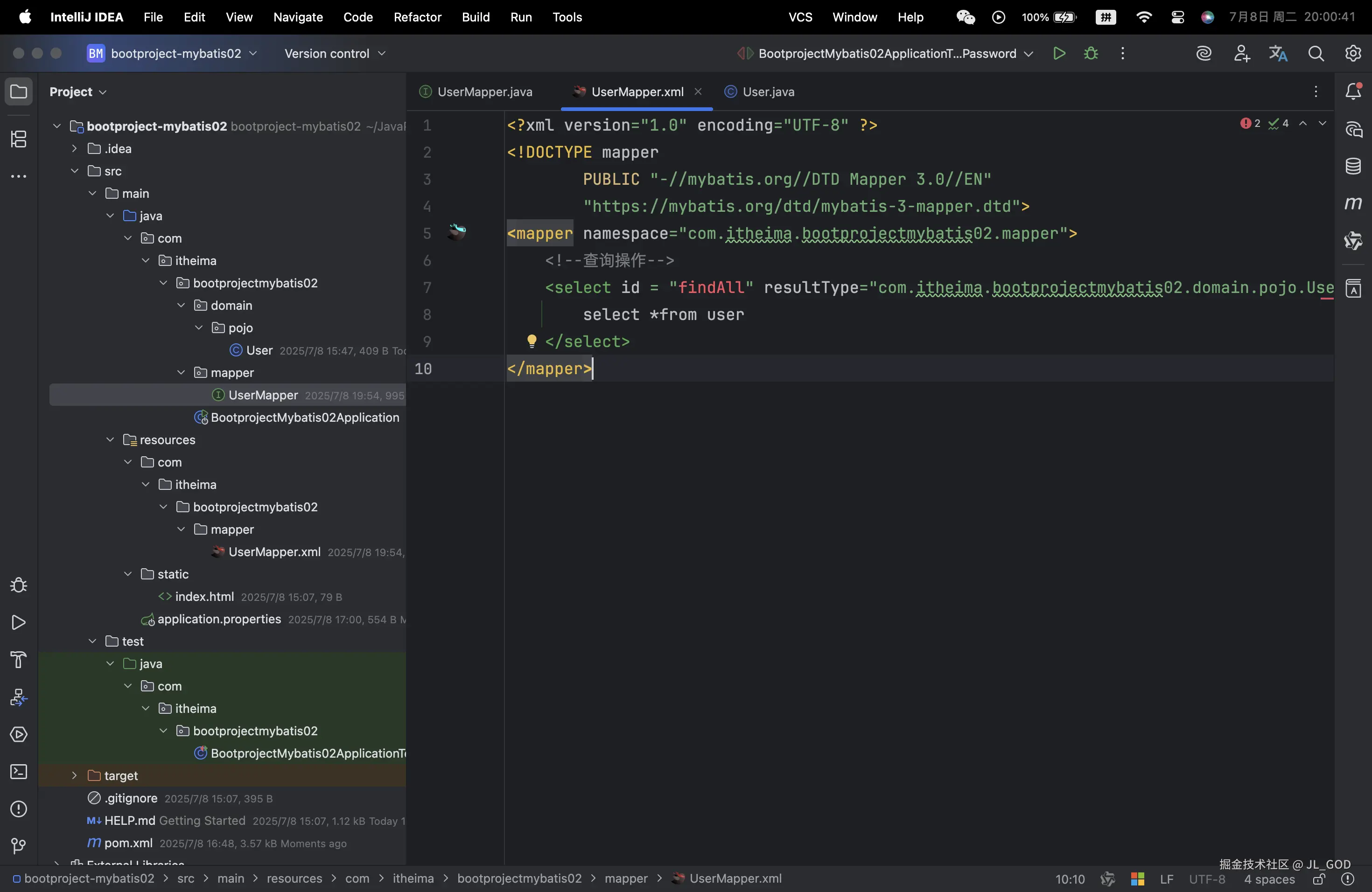Open the Notifications bell icon

tap(1353, 91)
